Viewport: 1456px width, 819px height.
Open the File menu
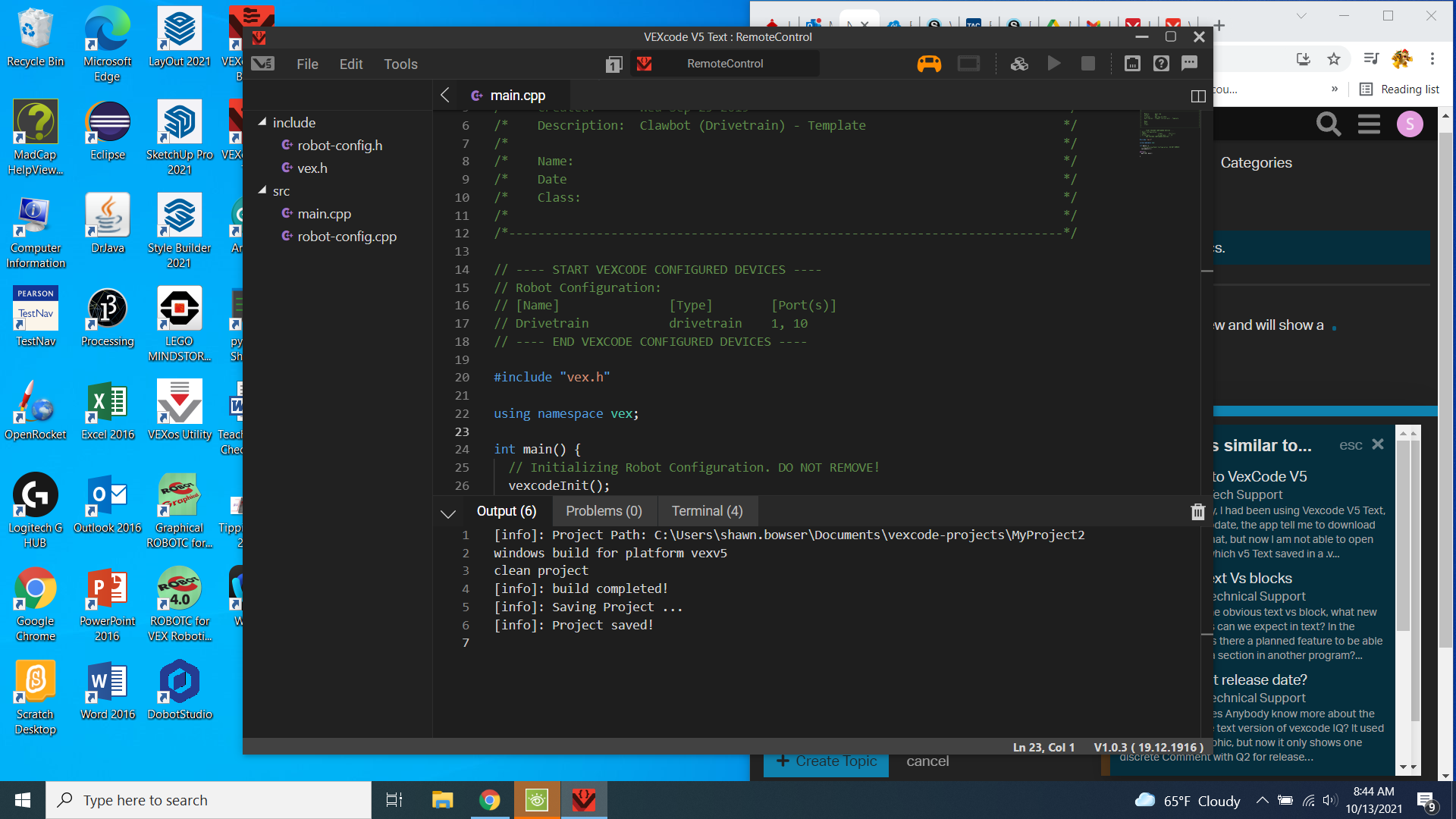[307, 64]
